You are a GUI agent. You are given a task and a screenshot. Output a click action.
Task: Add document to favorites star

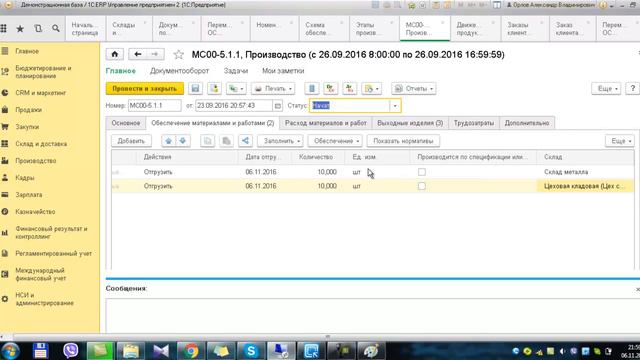[178, 55]
